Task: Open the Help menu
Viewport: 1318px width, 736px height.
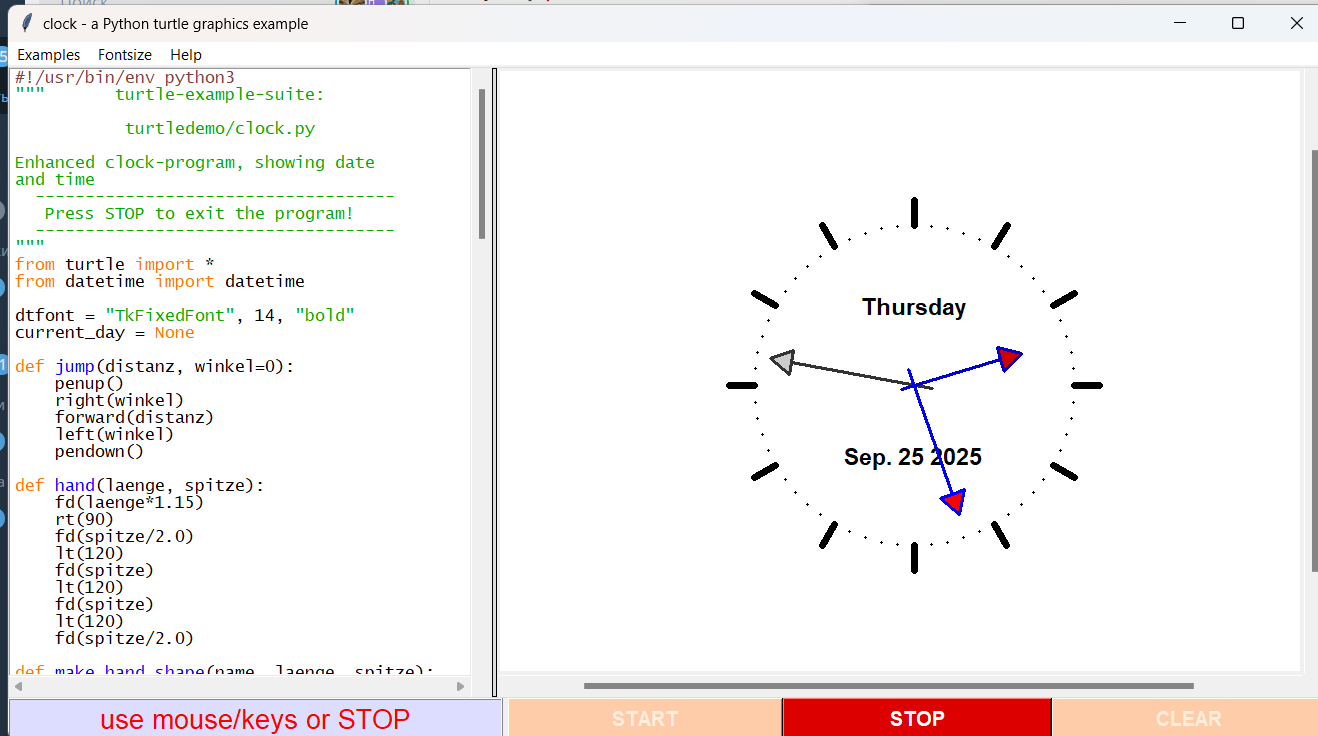Action: [x=186, y=55]
